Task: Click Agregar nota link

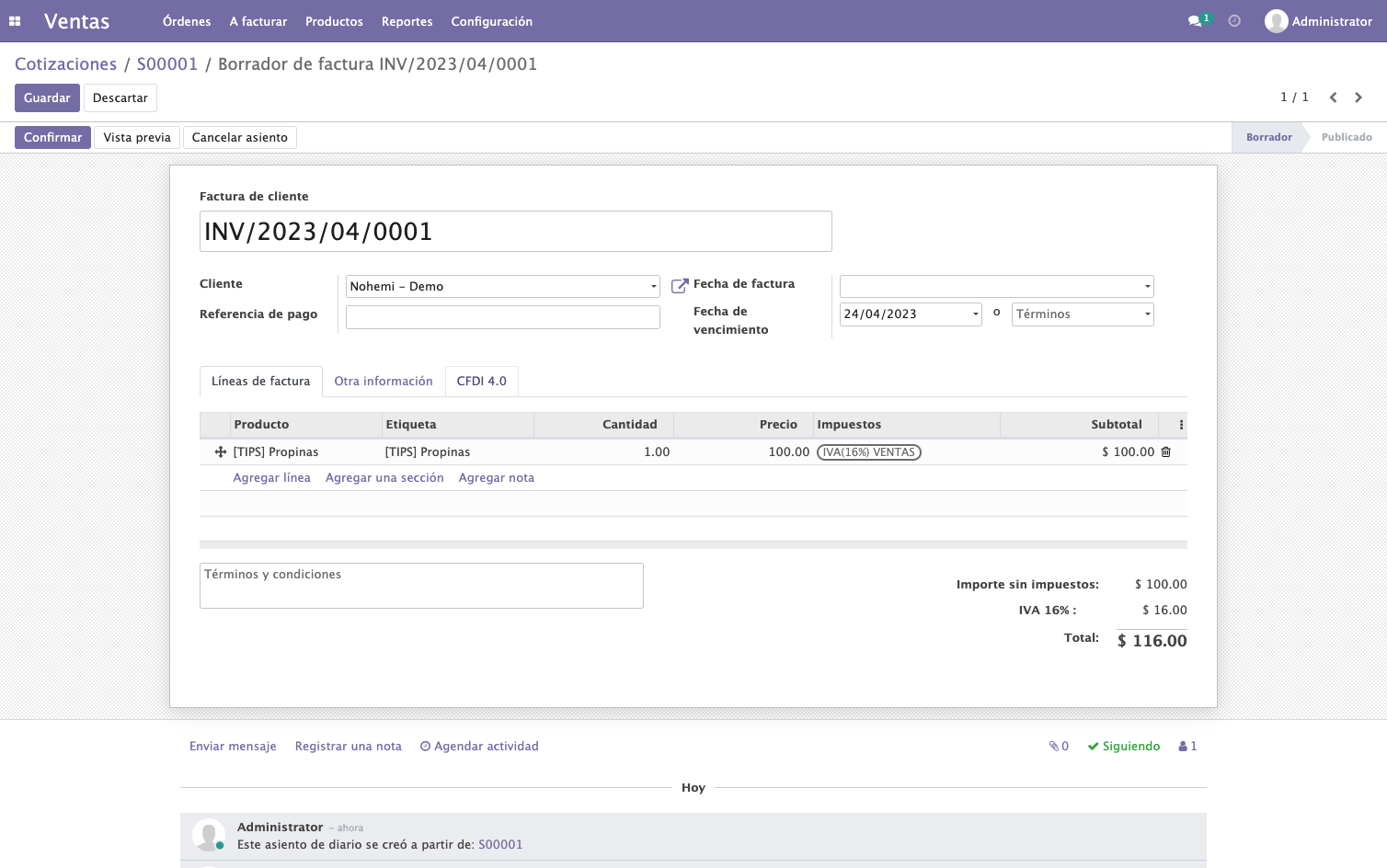Action: 497,478
